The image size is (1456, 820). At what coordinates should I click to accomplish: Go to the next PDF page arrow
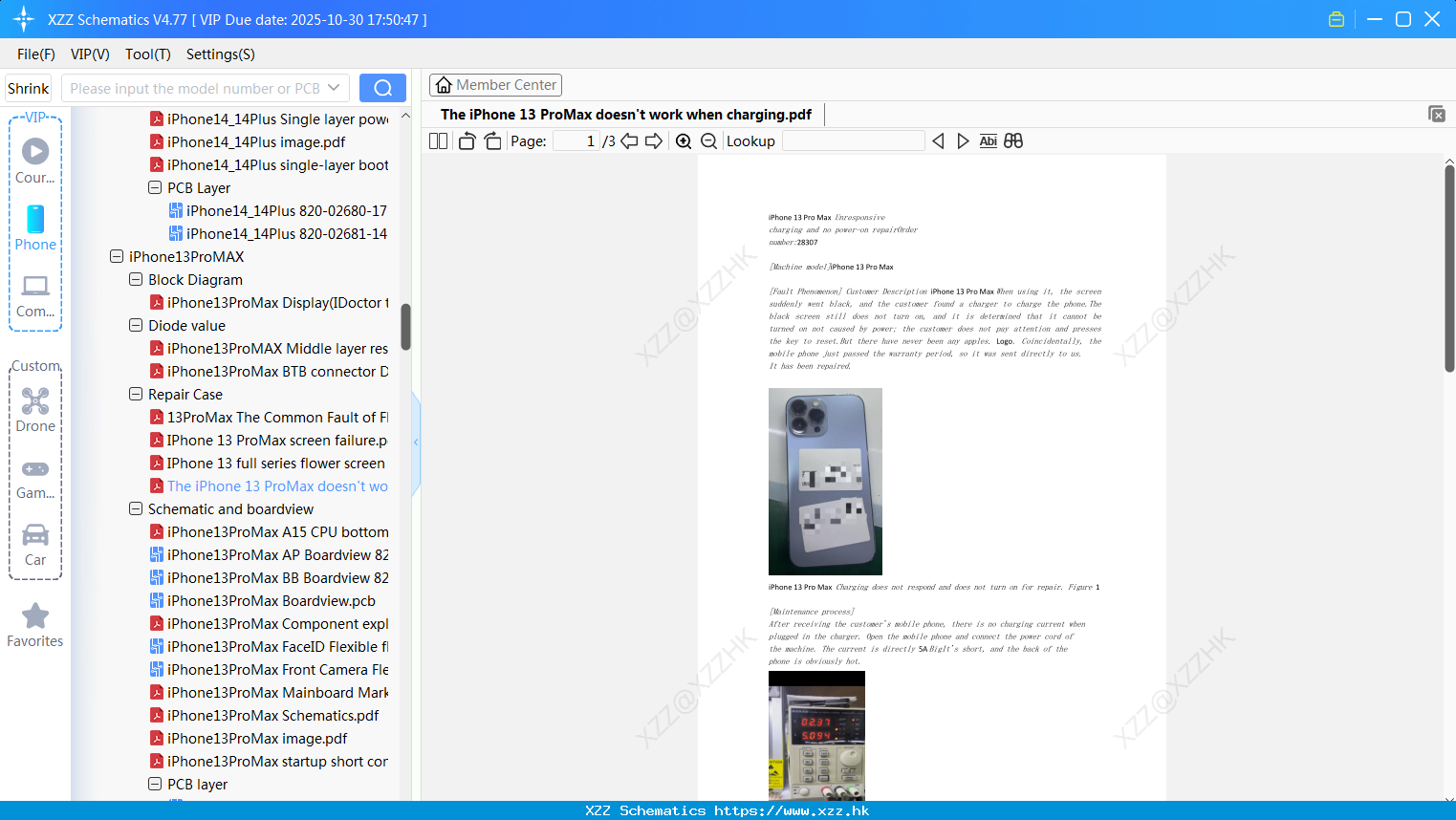654,140
